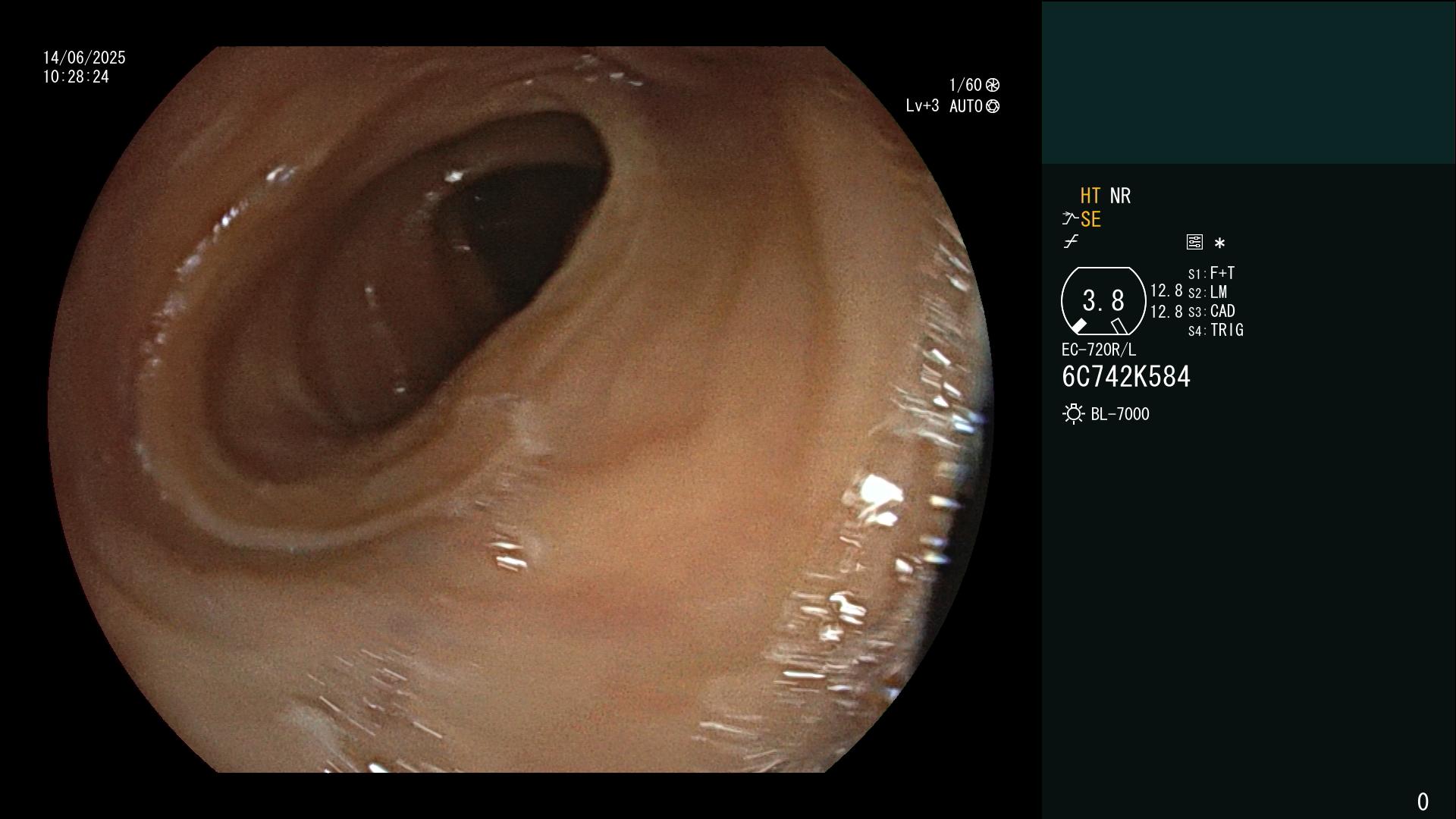Viewport: 1456px width, 819px height.
Task: Click the Lv+3 brightness level
Action: tap(922, 106)
